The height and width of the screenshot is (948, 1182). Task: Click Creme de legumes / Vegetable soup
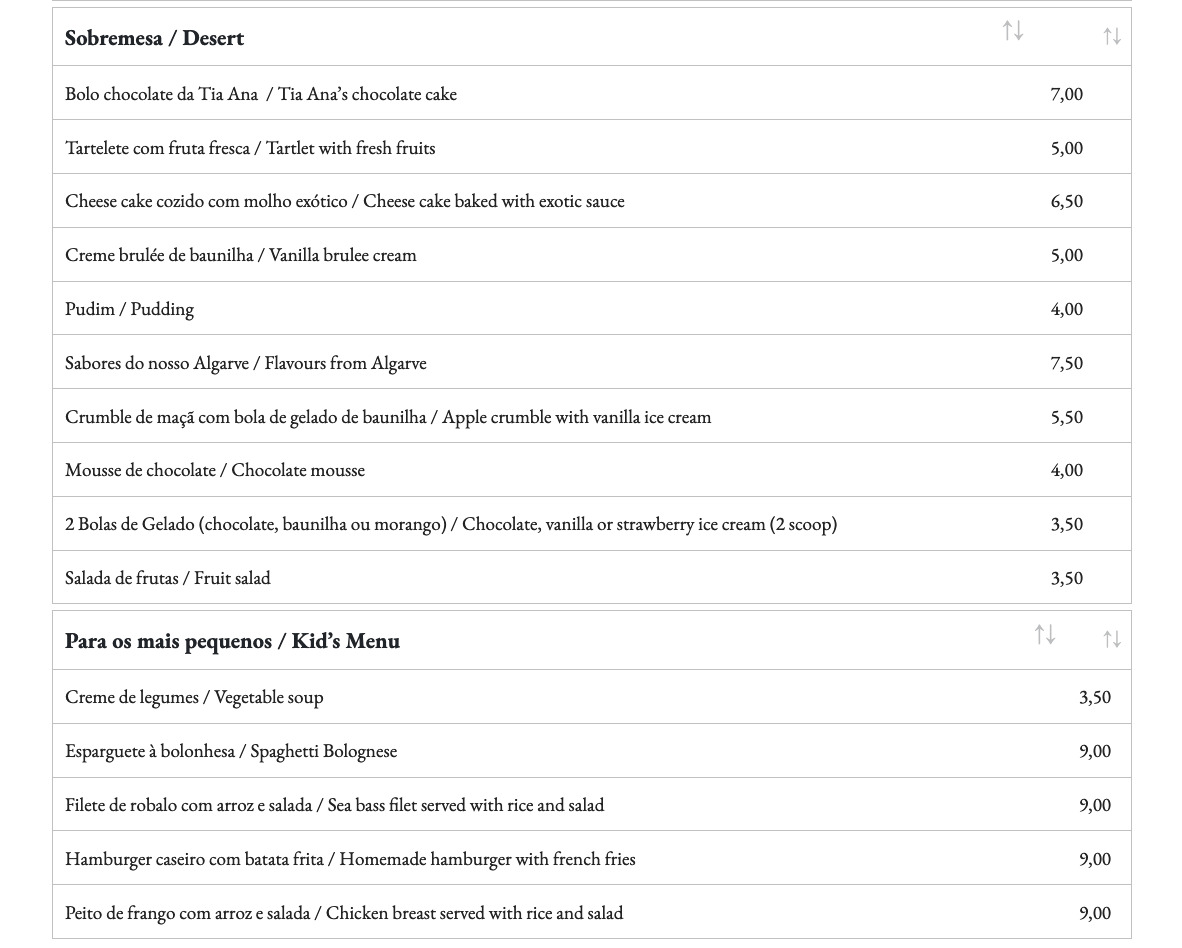(x=194, y=697)
